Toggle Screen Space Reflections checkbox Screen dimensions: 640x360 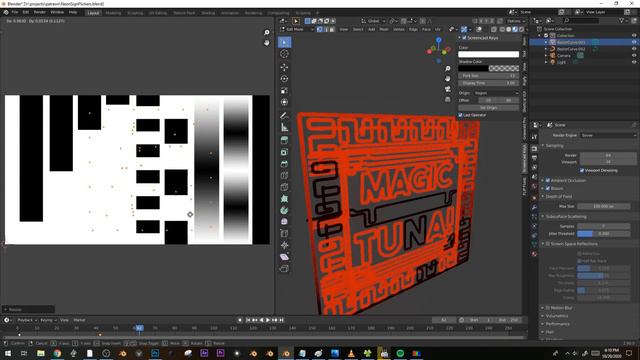point(548,244)
